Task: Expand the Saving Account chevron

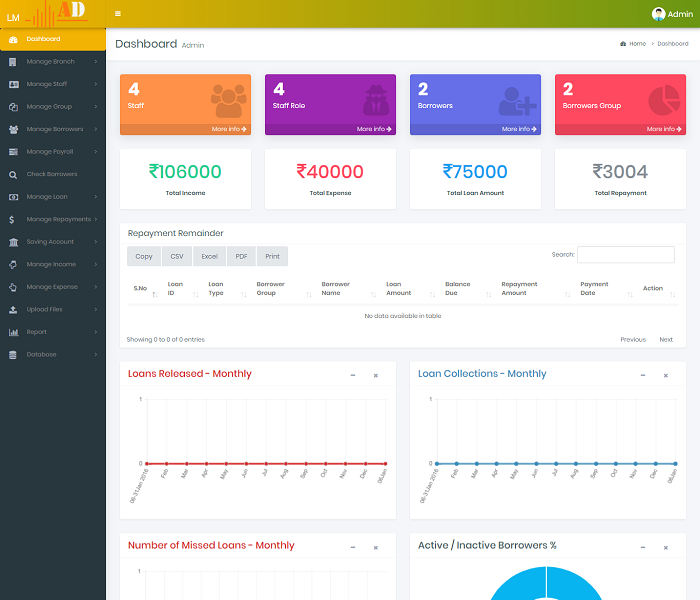Action: pyautogui.click(x=96, y=242)
